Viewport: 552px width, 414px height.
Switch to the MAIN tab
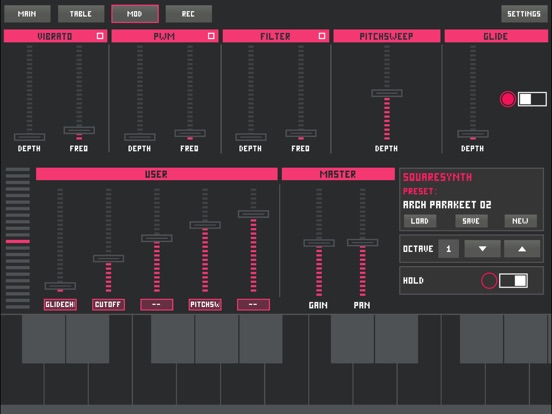27,14
